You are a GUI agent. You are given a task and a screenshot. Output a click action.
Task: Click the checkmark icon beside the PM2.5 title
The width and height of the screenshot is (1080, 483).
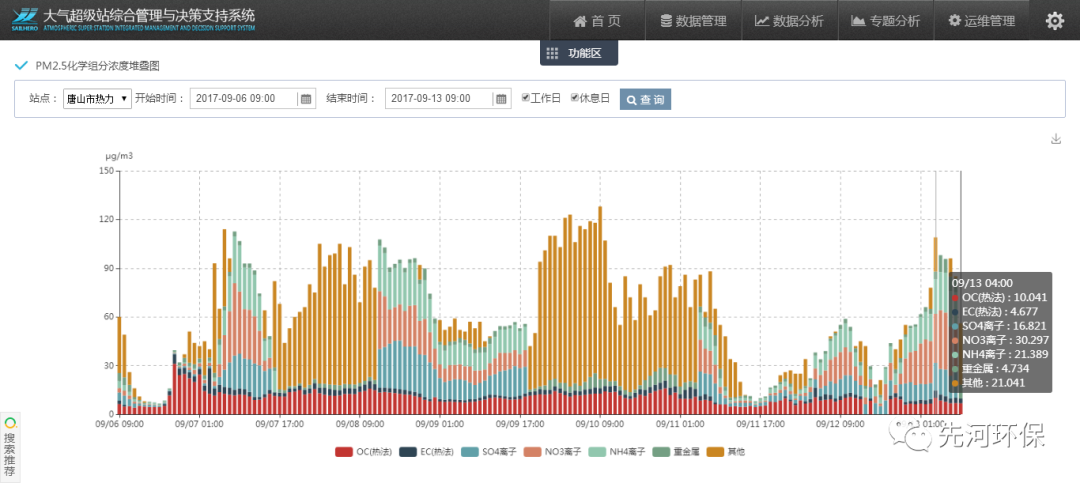click(x=21, y=66)
